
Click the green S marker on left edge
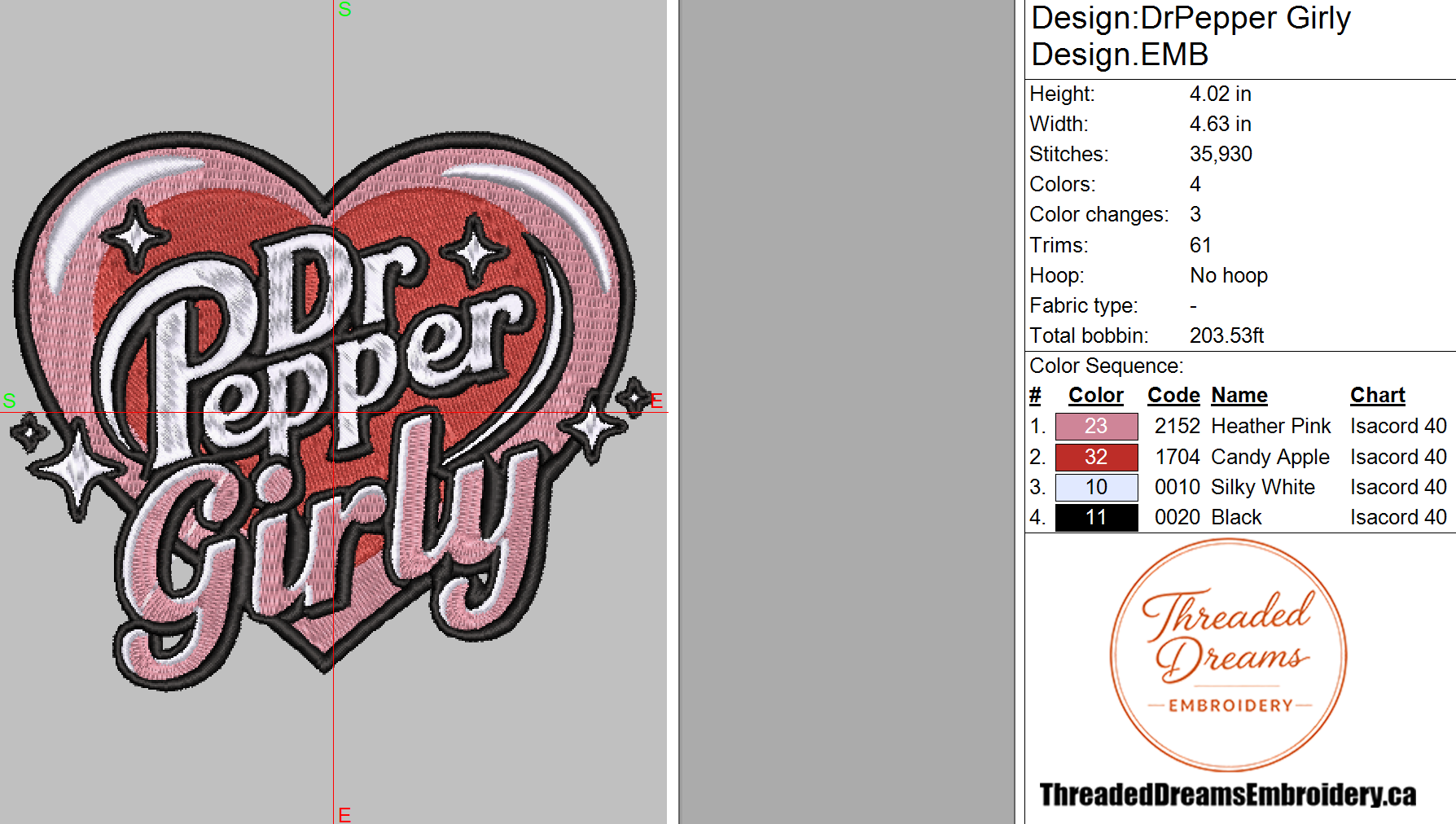coord(10,401)
